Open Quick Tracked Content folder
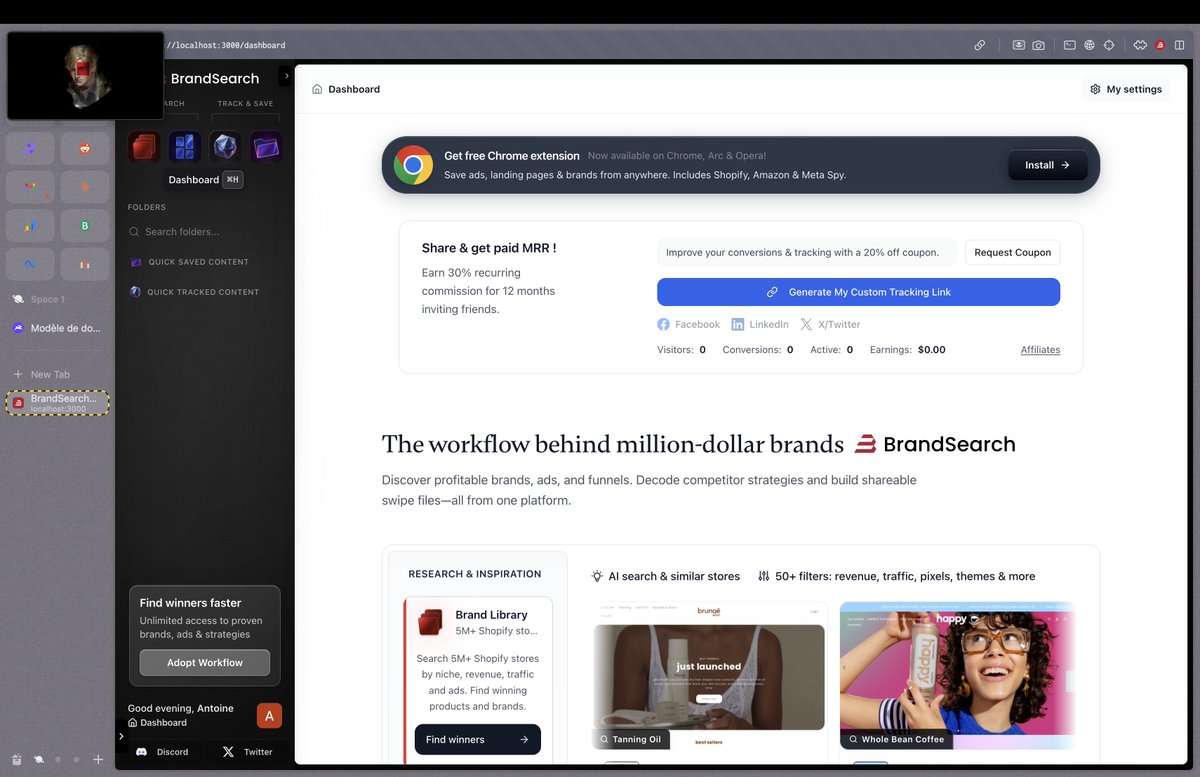 195,292
